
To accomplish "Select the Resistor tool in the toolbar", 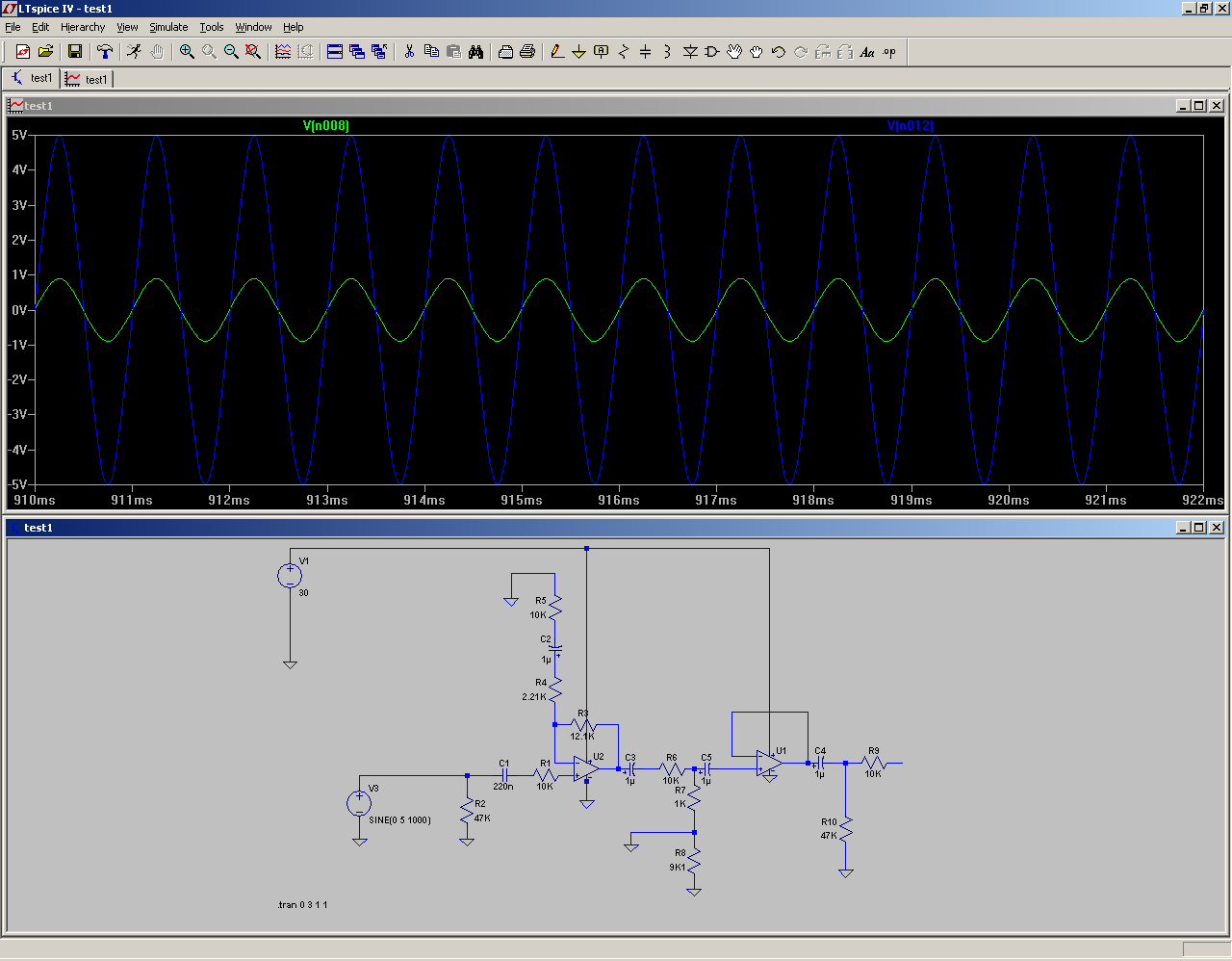I will point(623,52).
